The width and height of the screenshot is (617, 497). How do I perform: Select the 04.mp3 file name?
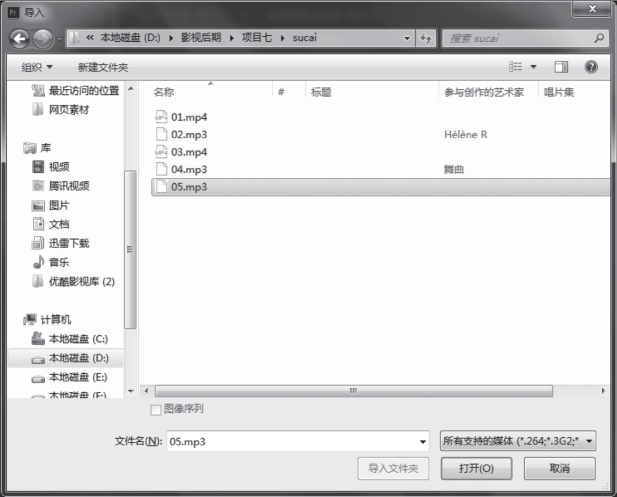click(189, 169)
